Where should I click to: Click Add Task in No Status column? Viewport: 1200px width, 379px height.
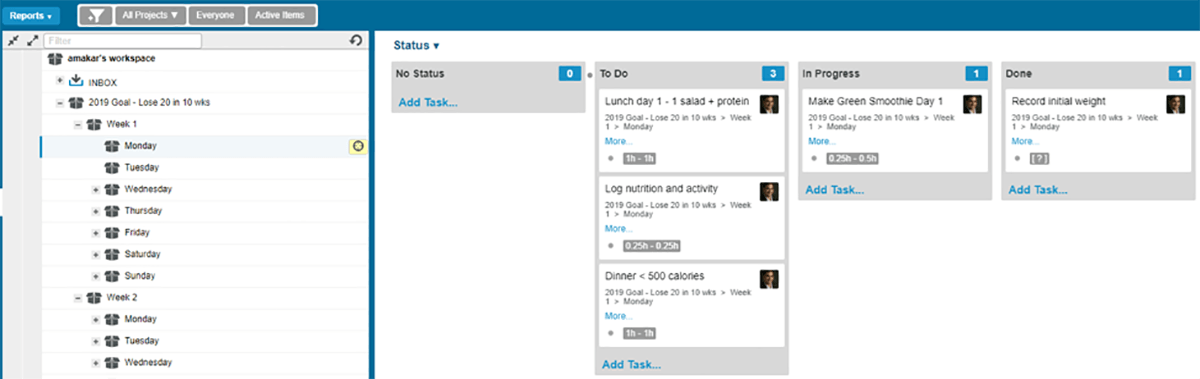428,102
